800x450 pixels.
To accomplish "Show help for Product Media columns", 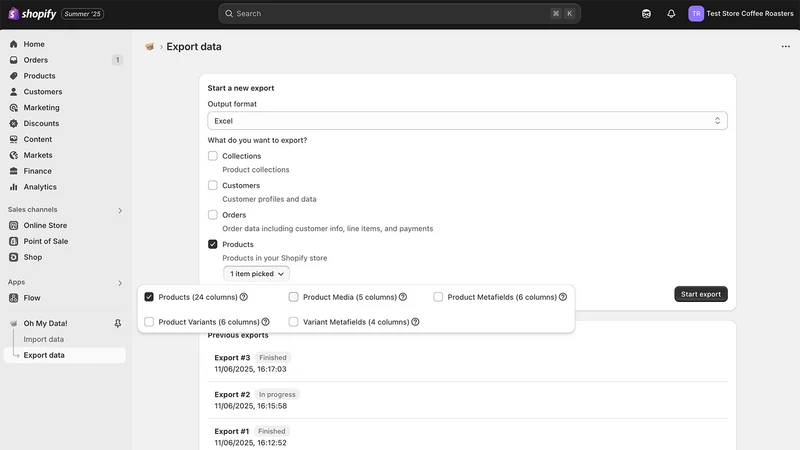I will tap(403, 297).
